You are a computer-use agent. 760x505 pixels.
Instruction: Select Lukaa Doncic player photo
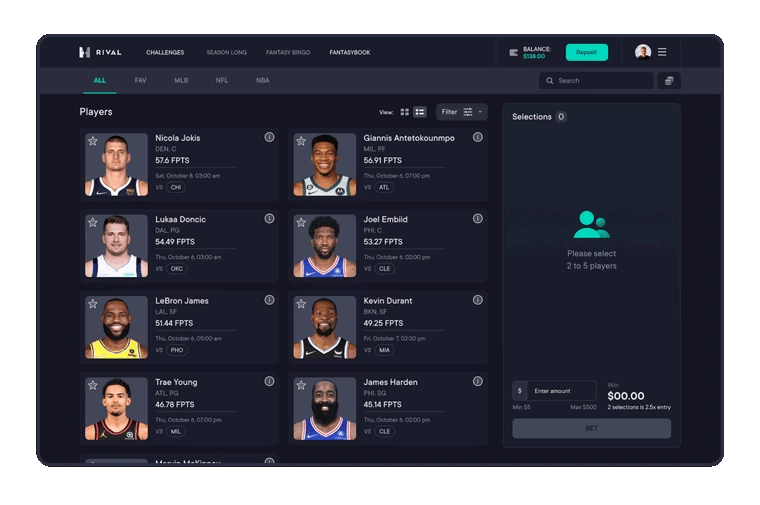click(116, 246)
